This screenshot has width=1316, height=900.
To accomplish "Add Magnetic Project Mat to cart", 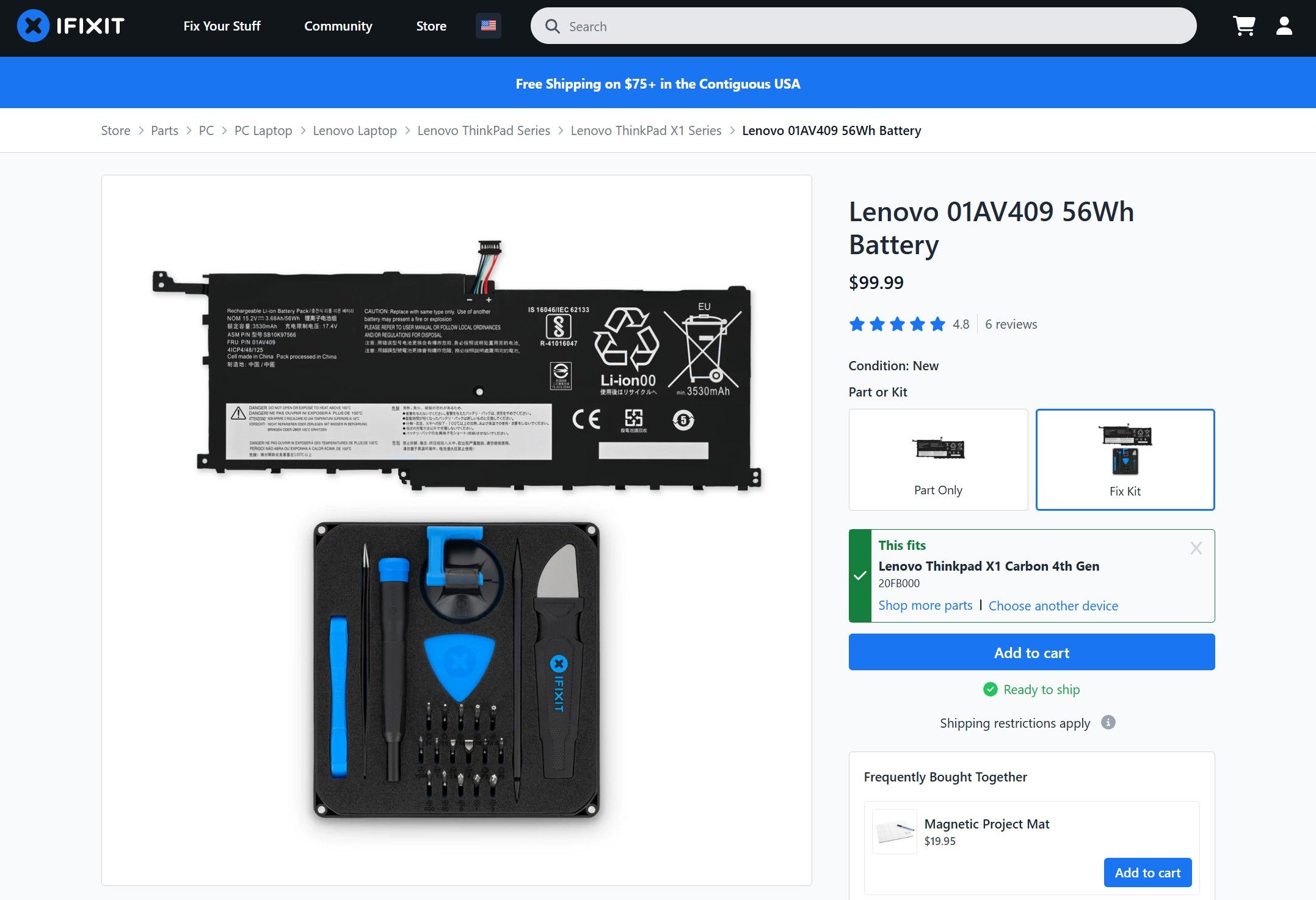I will [1147, 873].
